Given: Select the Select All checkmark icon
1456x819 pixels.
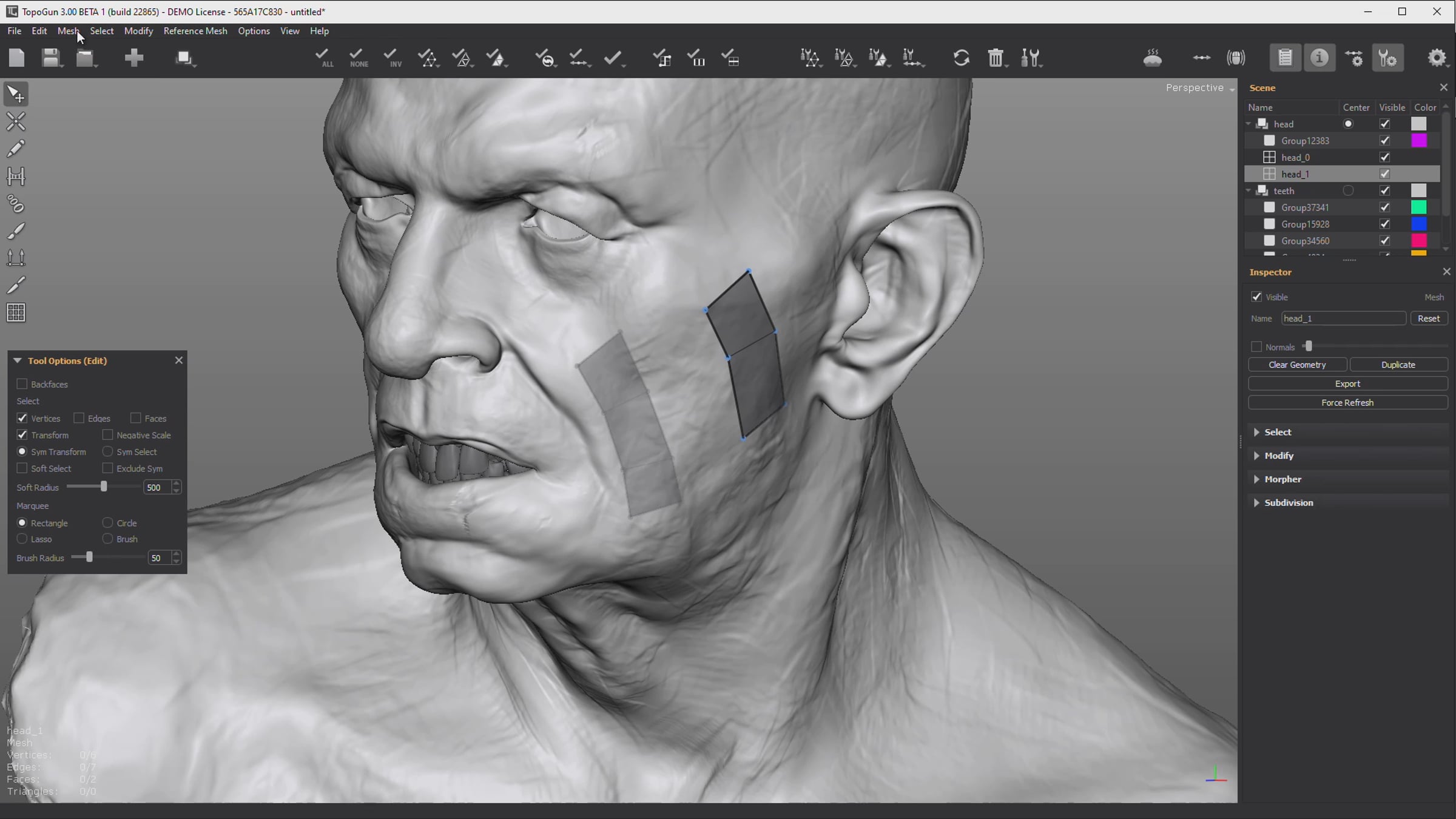Looking at the screenshot, I should 324,58.
